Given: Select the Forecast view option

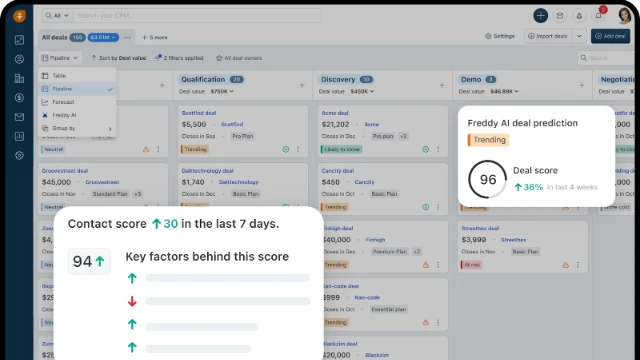Looking at the screenshot, I should coord(77,102).
